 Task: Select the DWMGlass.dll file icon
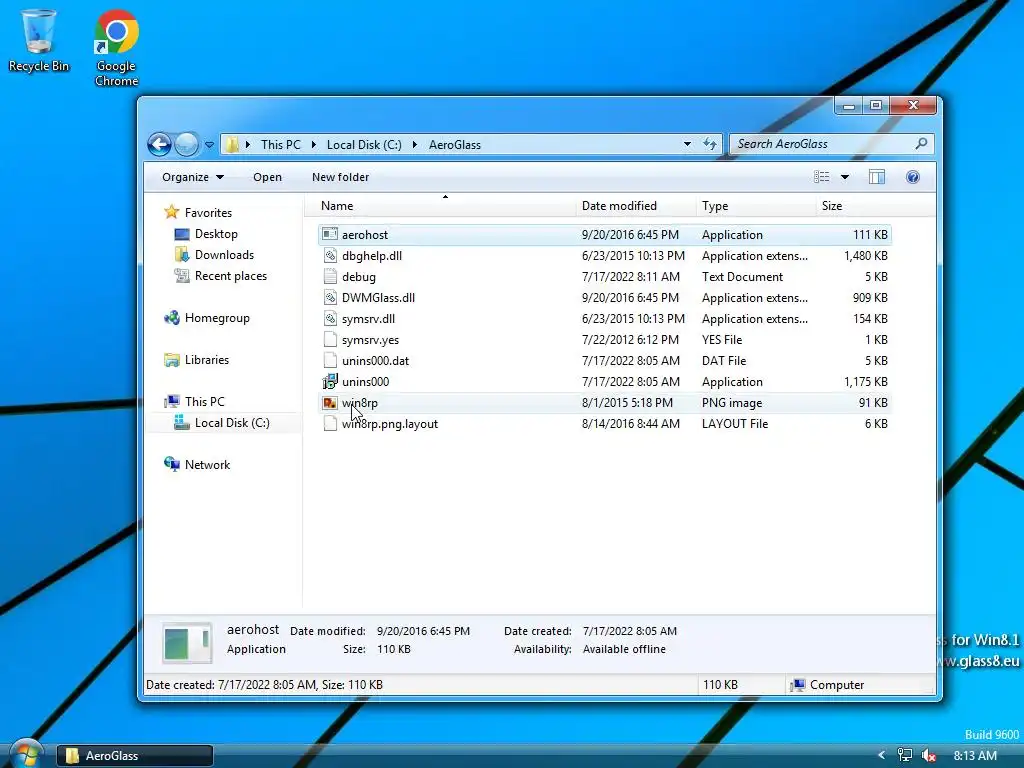tap(330, 297)
